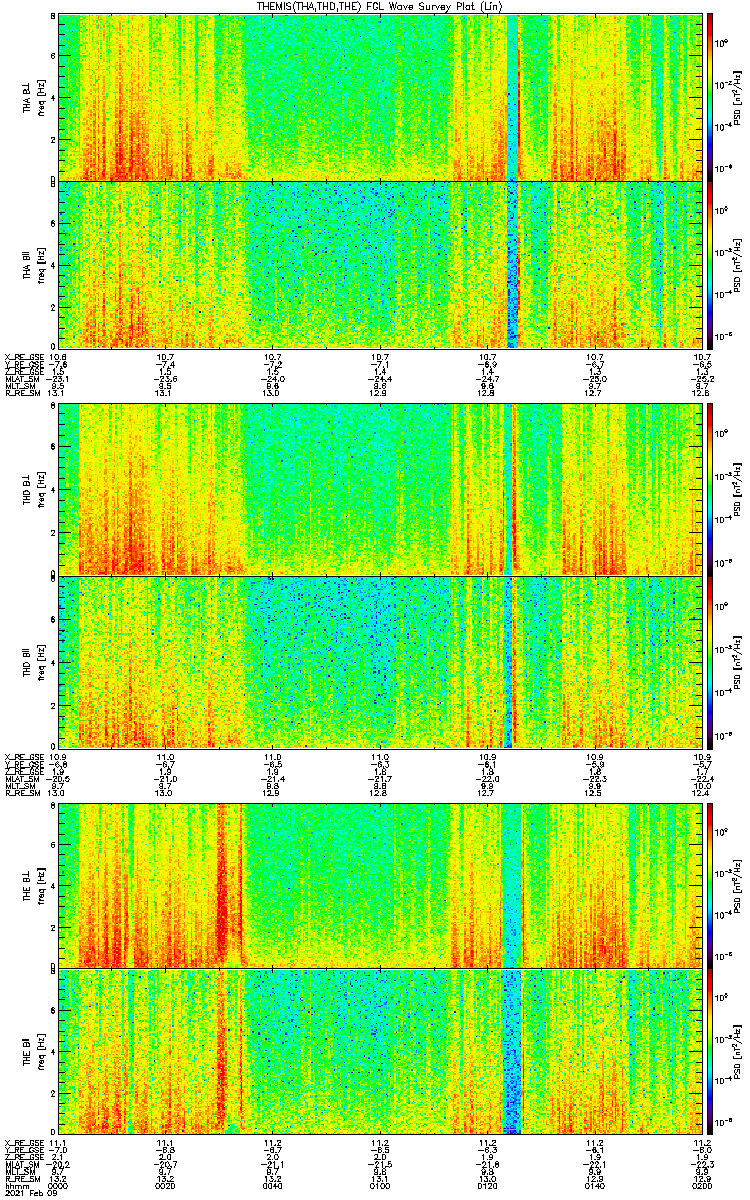Image resolution: width=750 pixels, height=1200 pixels.
Task: Click the 0200 time tick label
Action: [702, 1184]
